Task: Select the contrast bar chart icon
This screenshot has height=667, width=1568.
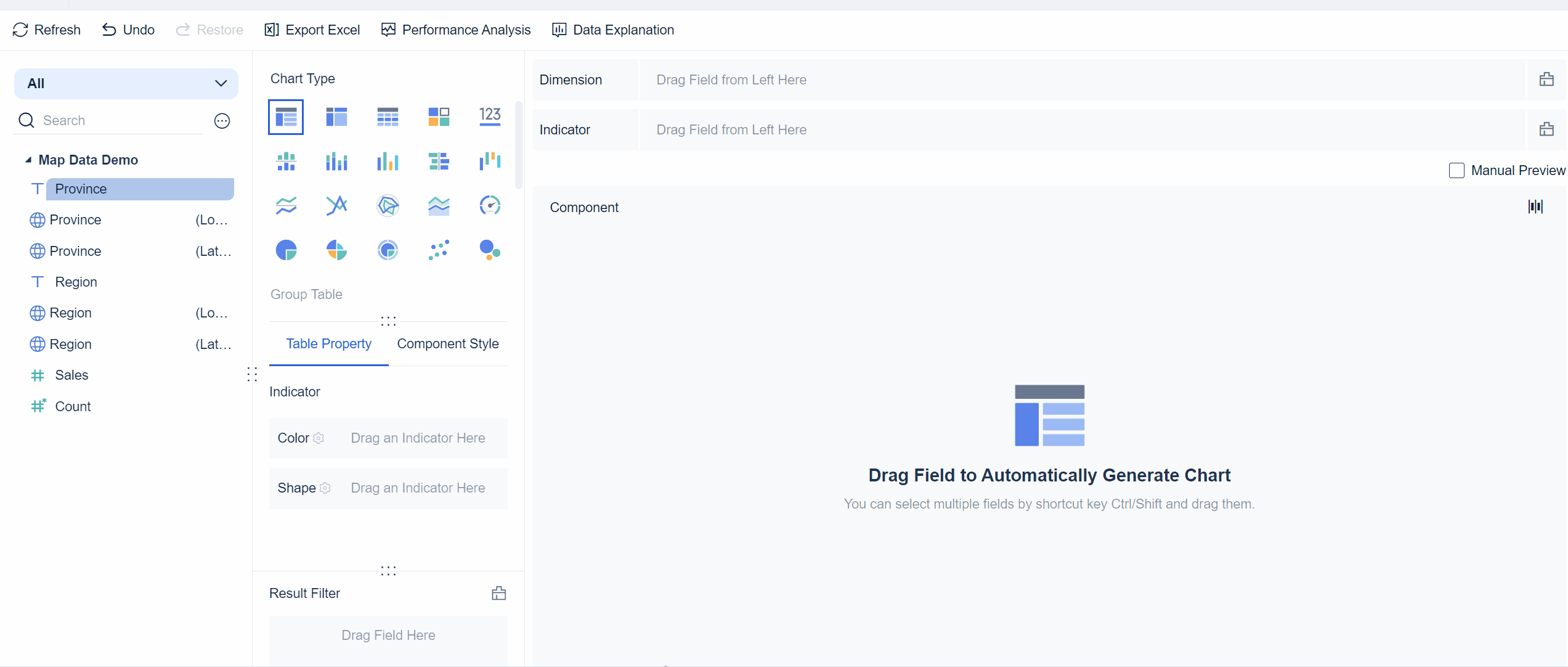Action: pyautogui.click(x=439, y=162)
